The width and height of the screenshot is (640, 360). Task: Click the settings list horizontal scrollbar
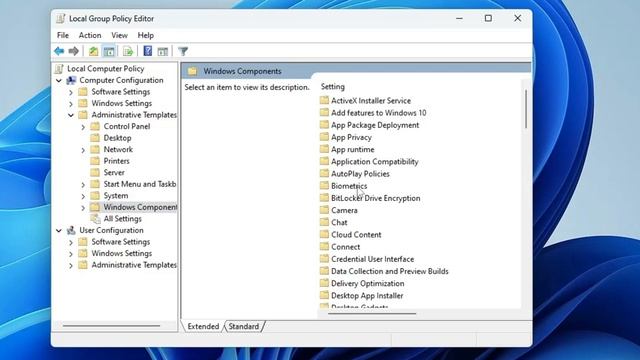click(372, 313)
